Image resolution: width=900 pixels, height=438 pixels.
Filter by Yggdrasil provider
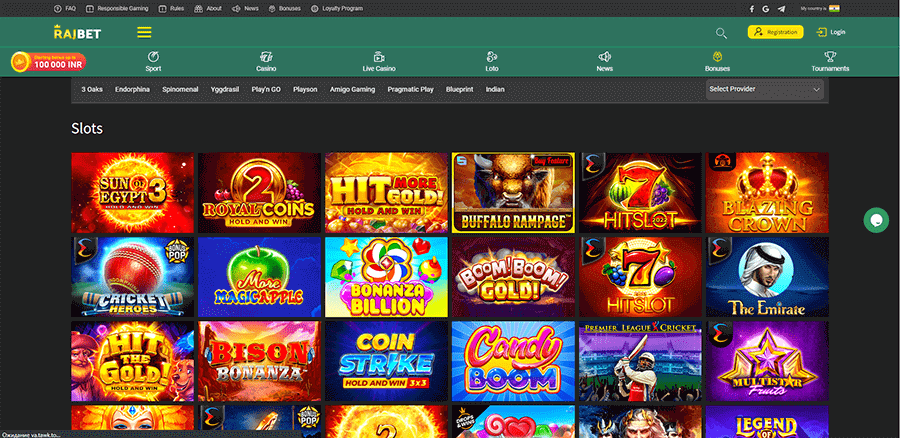pos(225,90)
